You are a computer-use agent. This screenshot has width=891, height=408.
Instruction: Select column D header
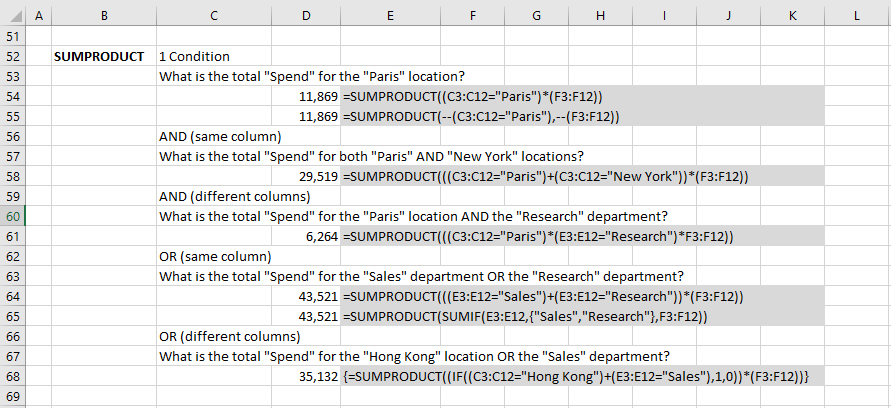[x=306, y=16]
